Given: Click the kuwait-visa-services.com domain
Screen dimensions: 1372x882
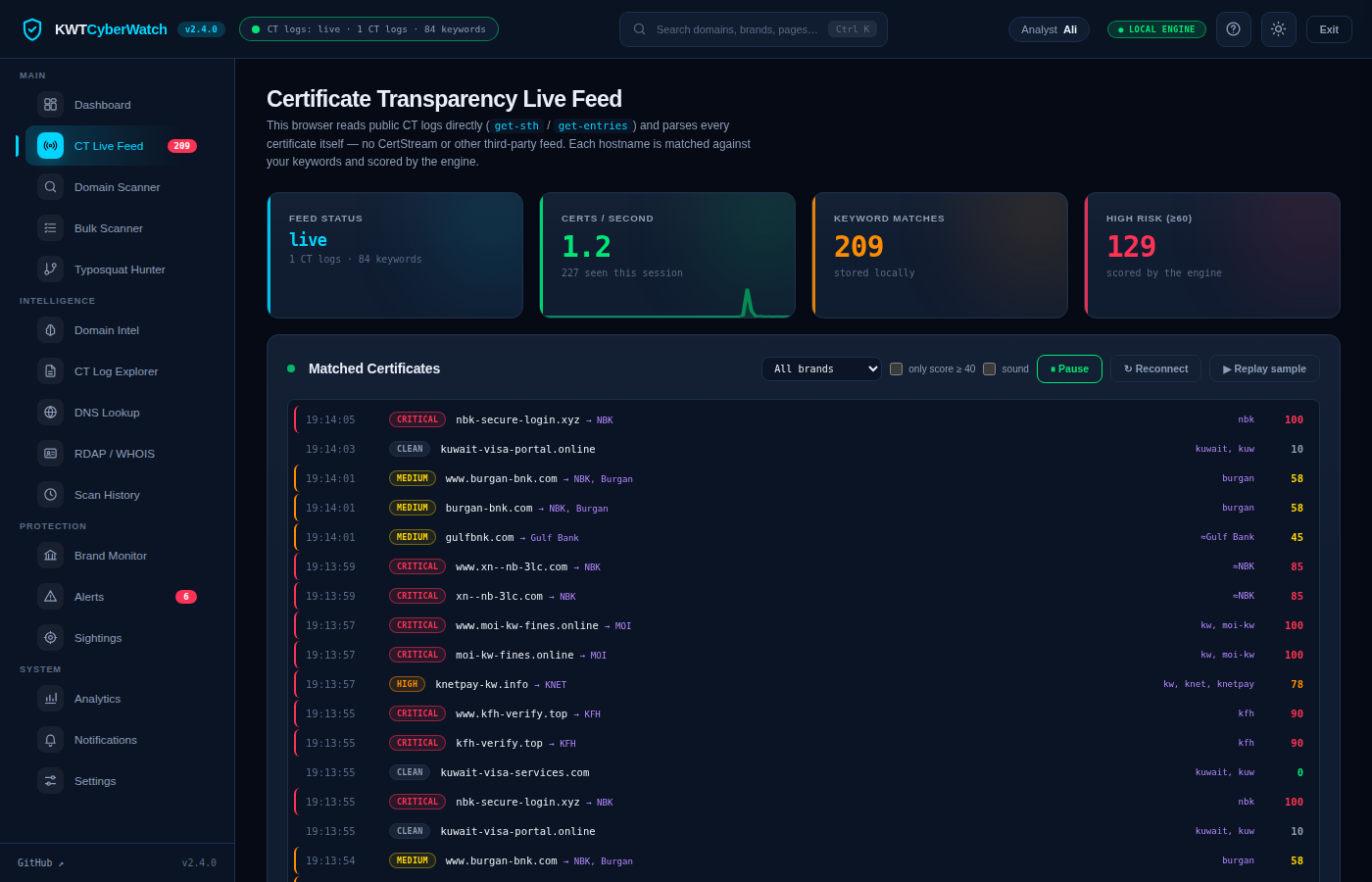Looking at the screenshot, I should point(514,772).
